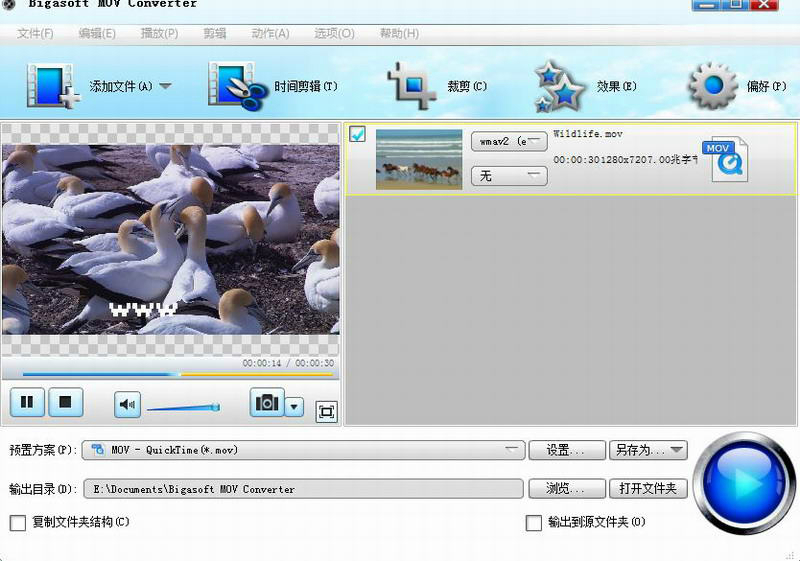Click the MOV QuickTime format icon
The image size is (800, 561).
click(x=726, y=159)
